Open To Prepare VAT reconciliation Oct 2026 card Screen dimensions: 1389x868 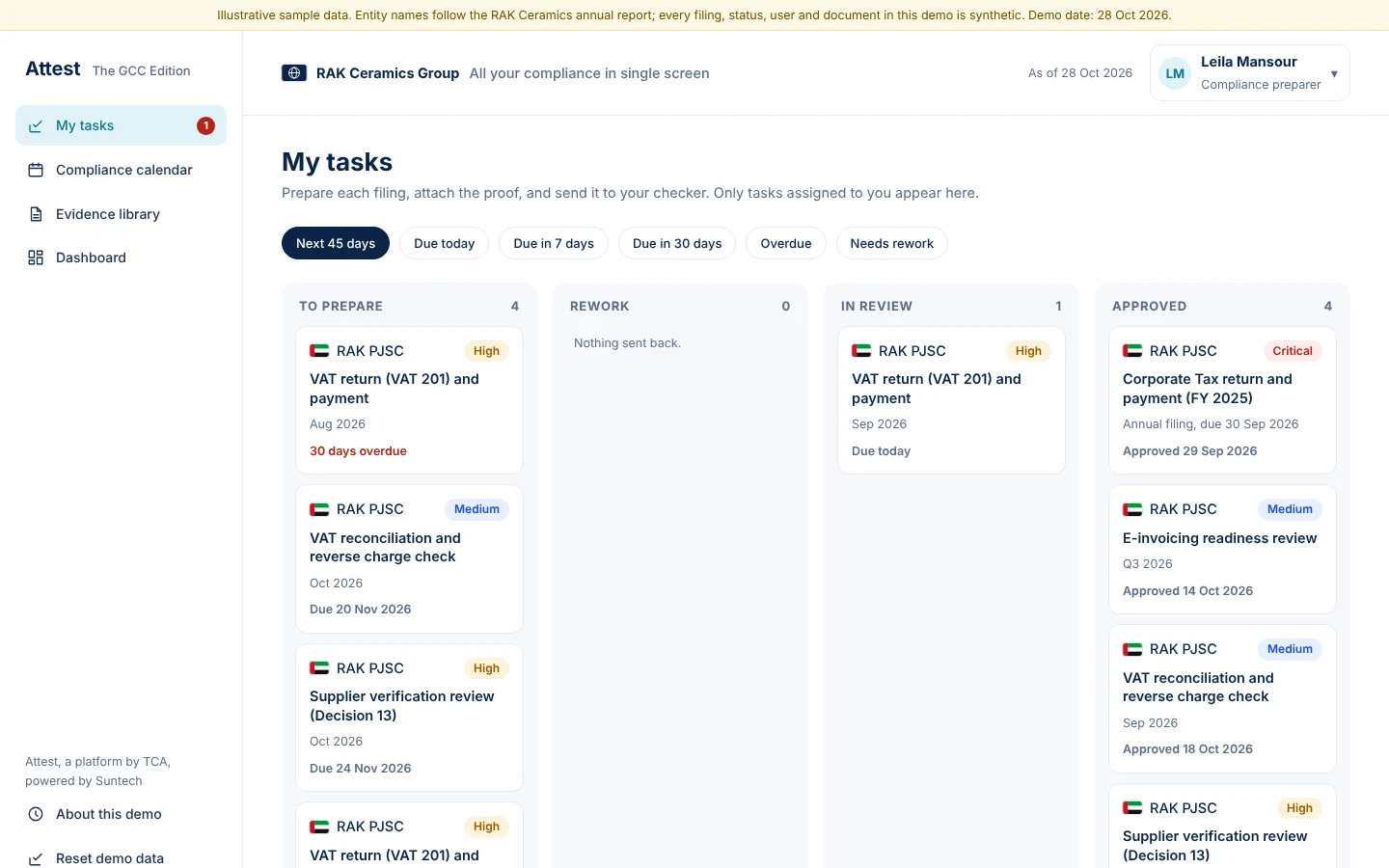click(x=409, y=558)
